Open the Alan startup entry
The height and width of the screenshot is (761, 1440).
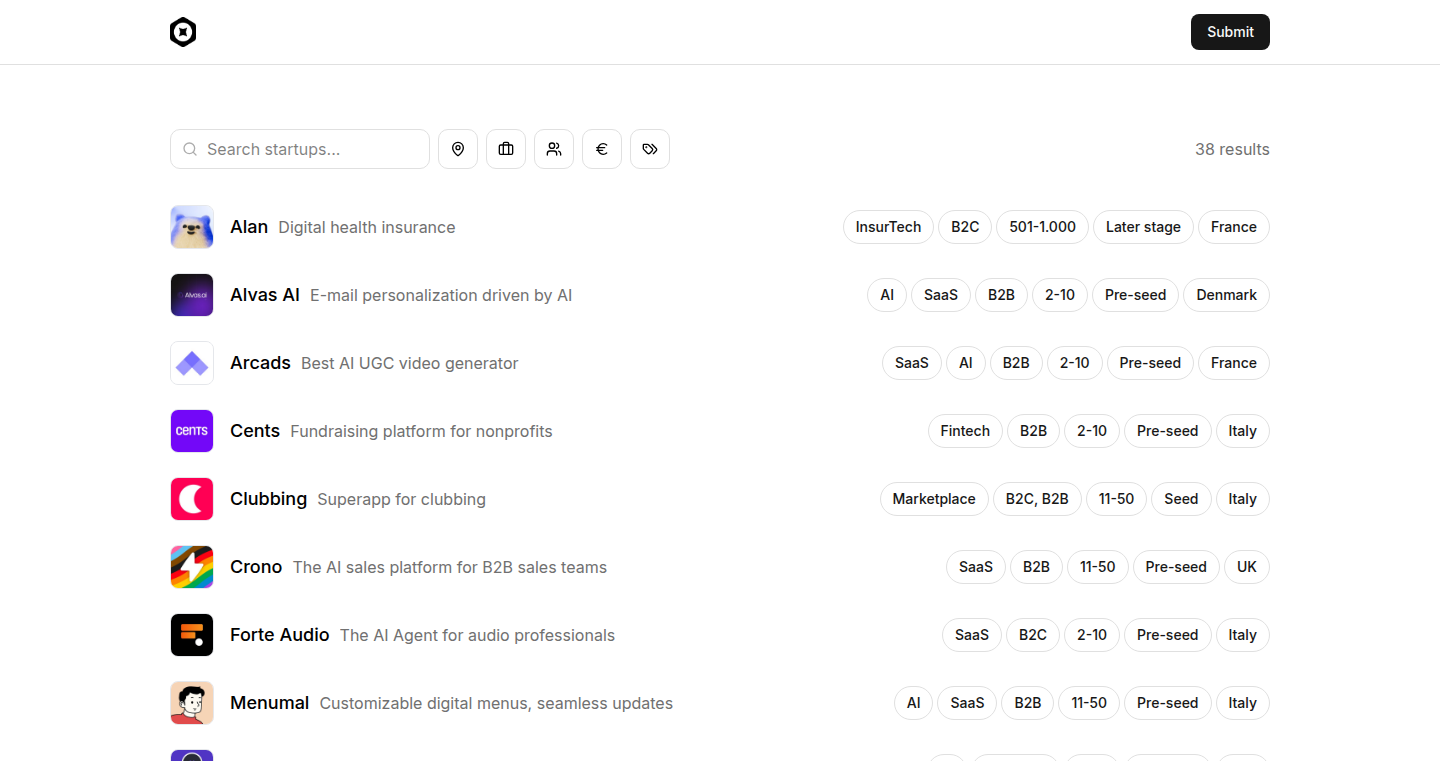(x=720, y=227)
